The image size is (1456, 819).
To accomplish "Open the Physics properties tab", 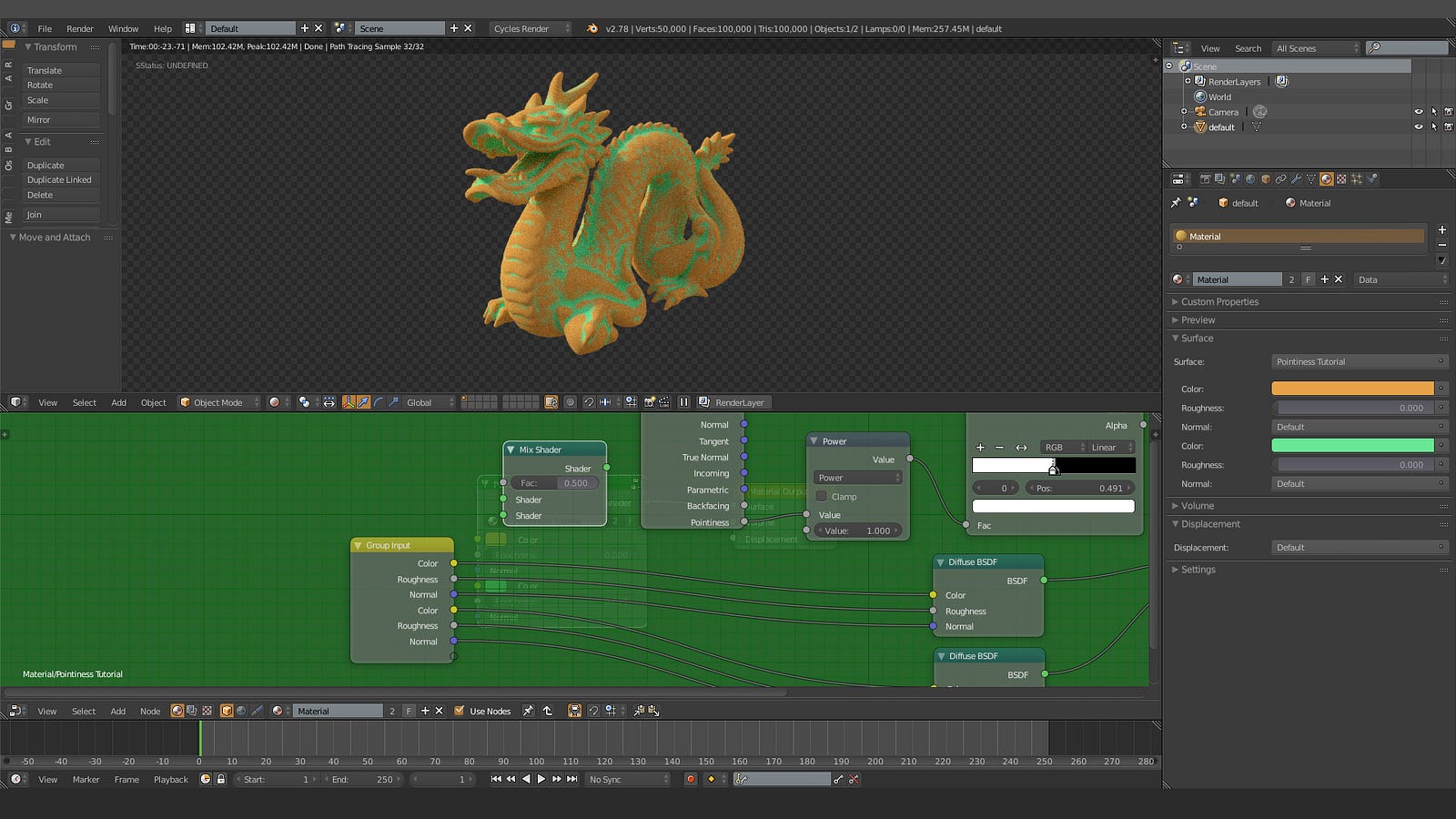I will coord(1372,178).
